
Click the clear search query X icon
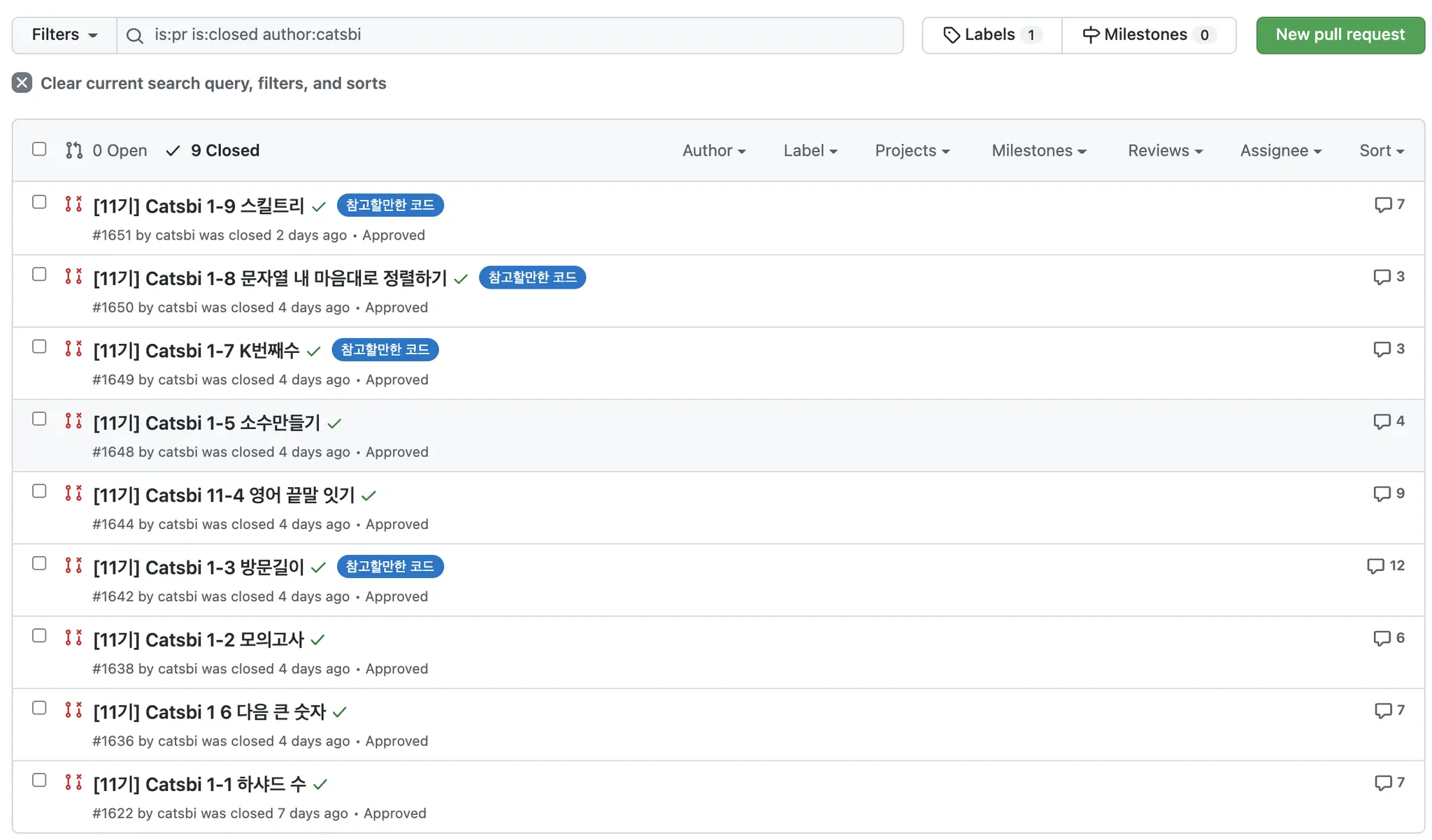click(22, 83)
